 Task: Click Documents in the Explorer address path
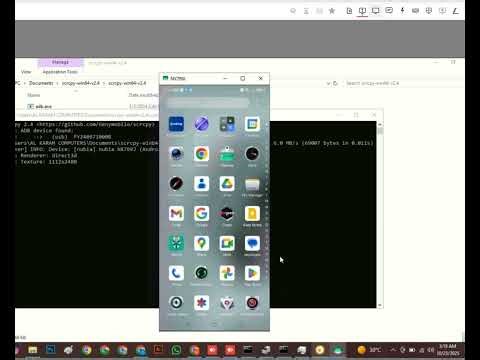coord(41,83)
